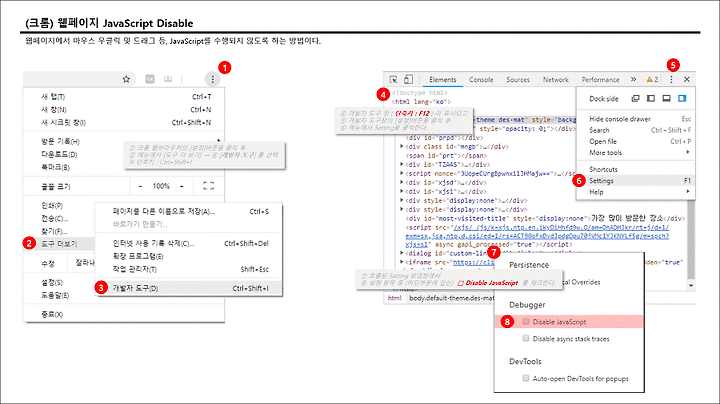Click Open file in the DevTools menu
This screenshot has height=404, width=720.
(636, 141)
